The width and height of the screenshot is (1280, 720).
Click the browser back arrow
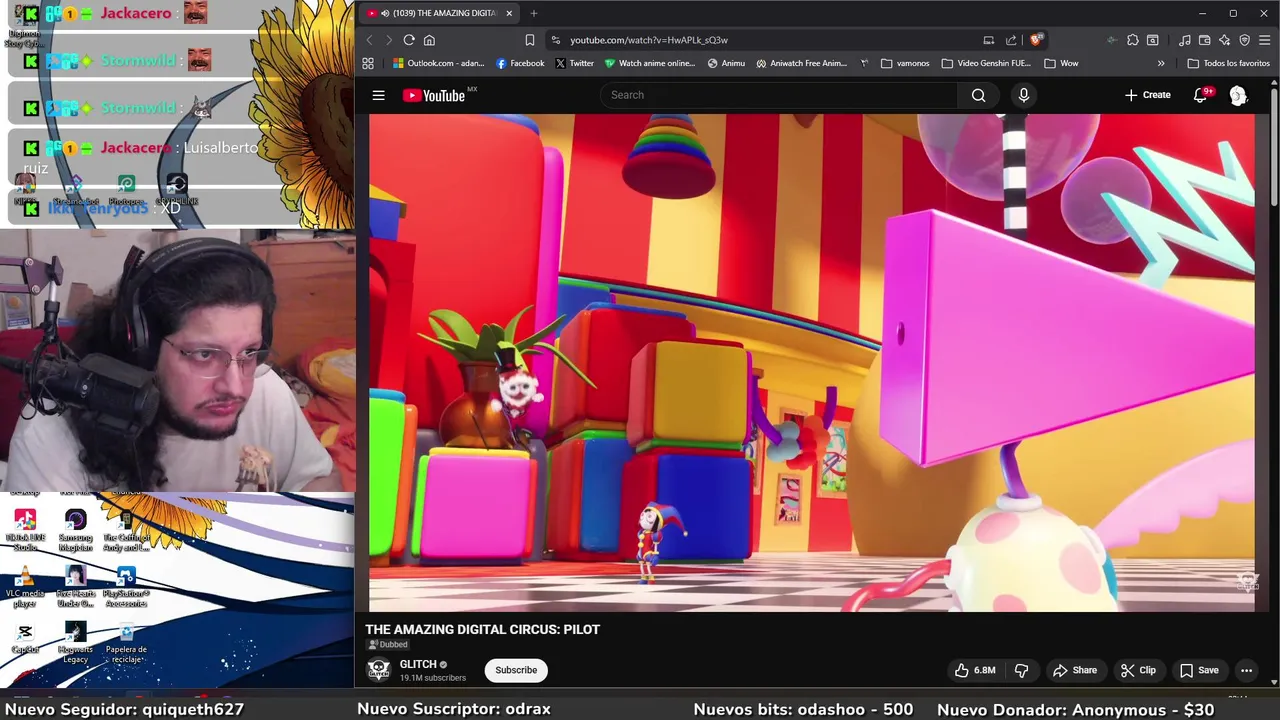click(369, 40)
